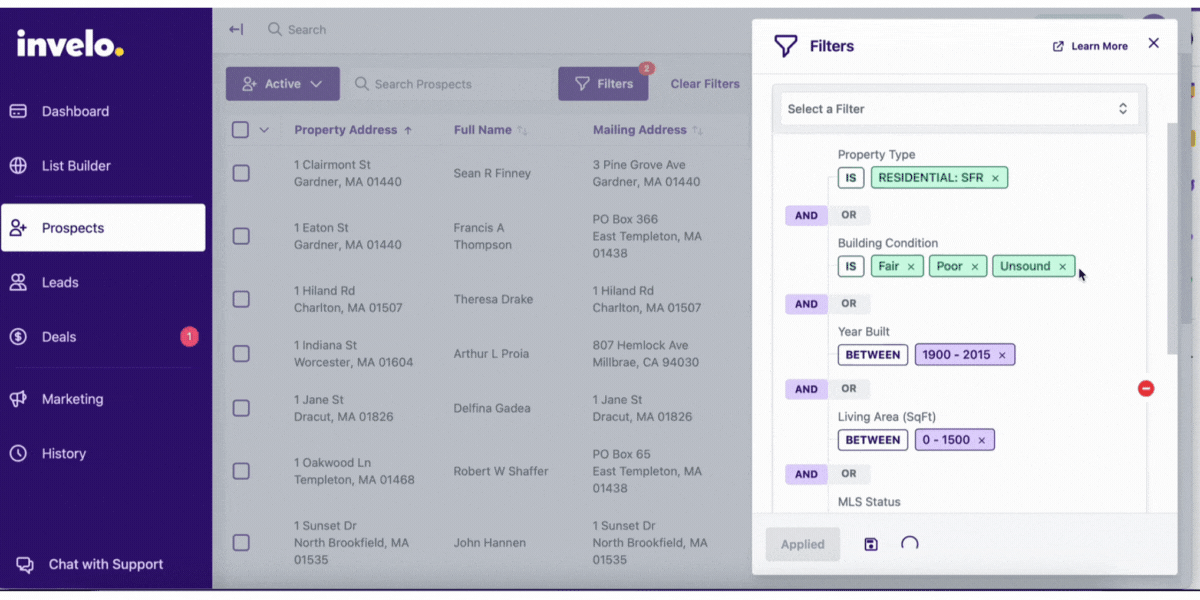Open the chevron beside select-all checkbox

pos(264,130)
